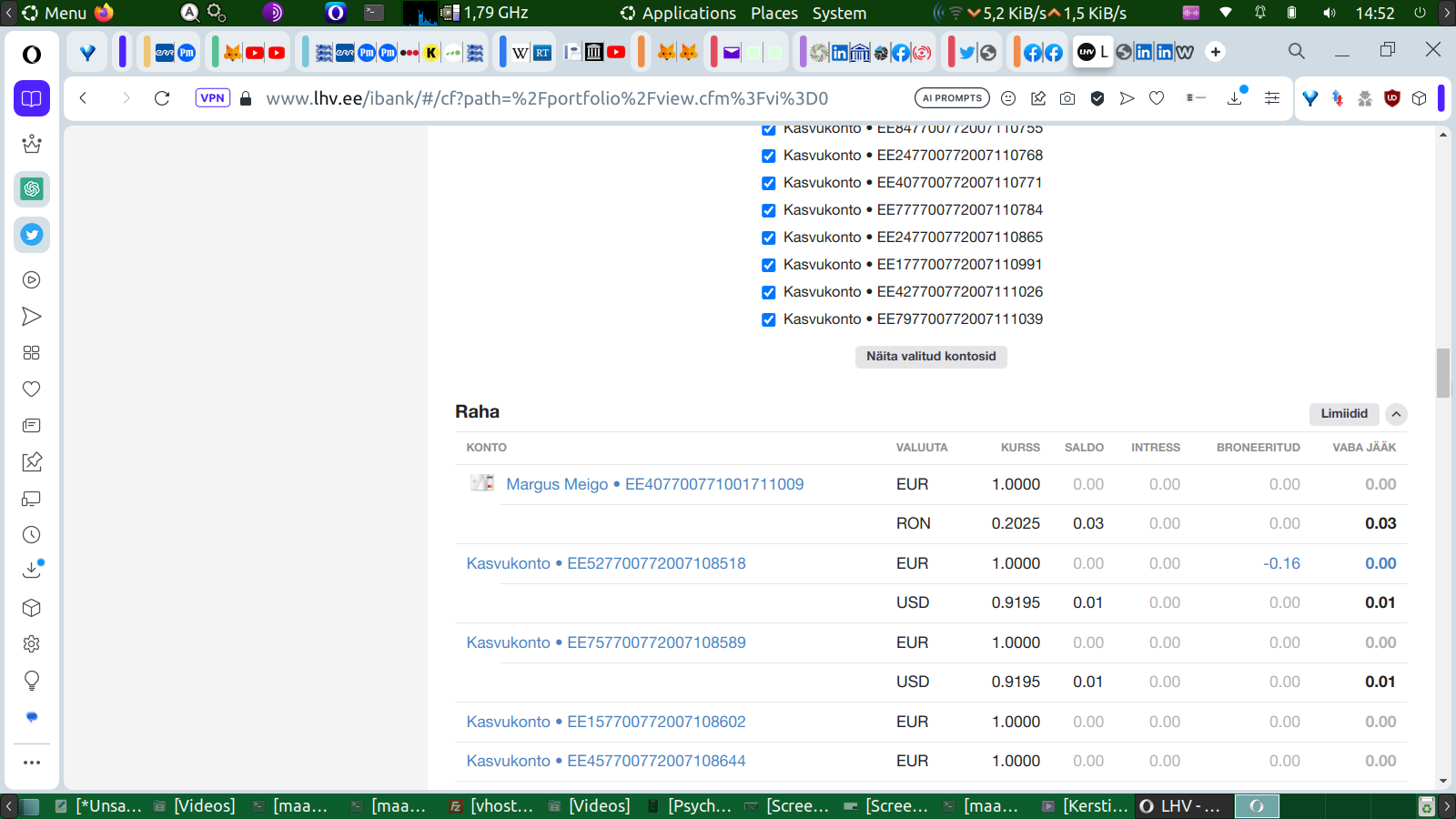Click the -0.16 broneeritud value

pyautogui.click(x=1281, y=563)
